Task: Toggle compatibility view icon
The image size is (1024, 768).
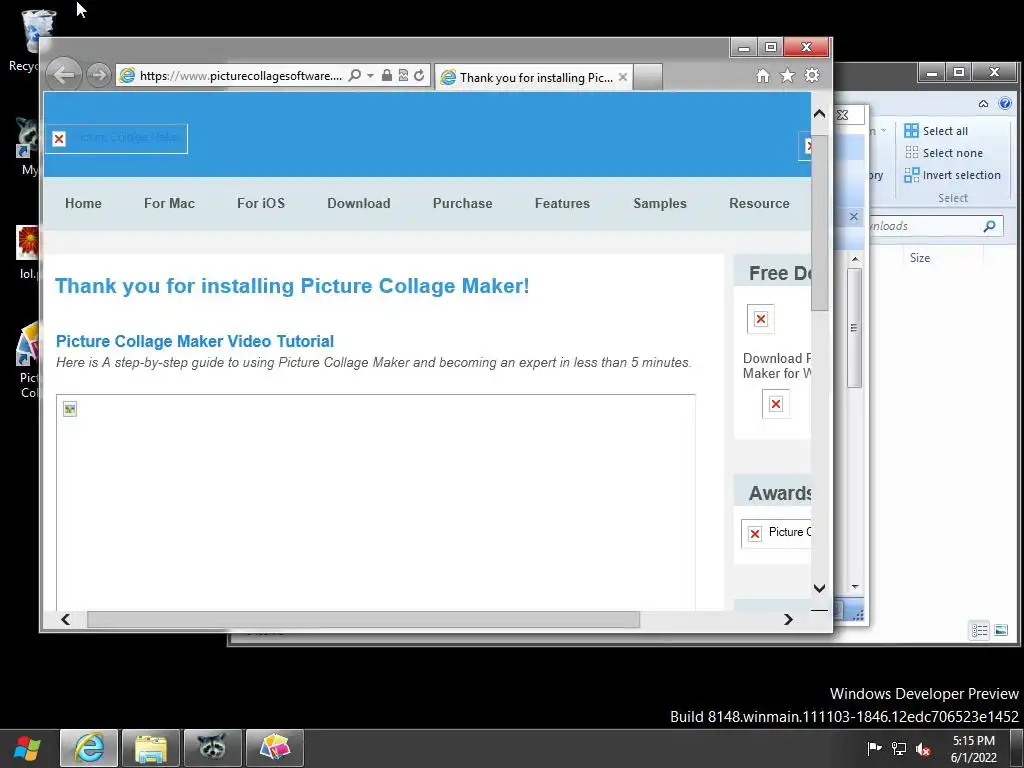Action: pos(403,75)
